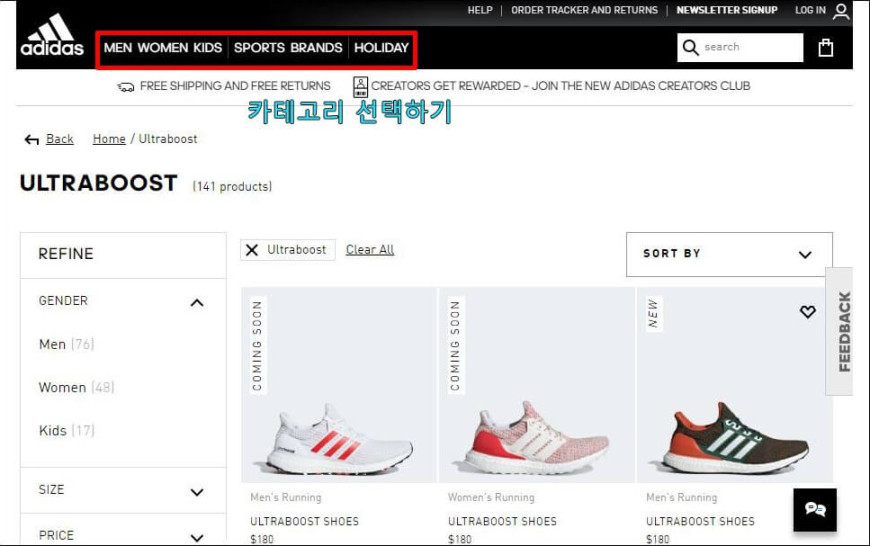Click the '141 products' count text
The width and height of the screenshot is (870, 546).
(232, 187)
